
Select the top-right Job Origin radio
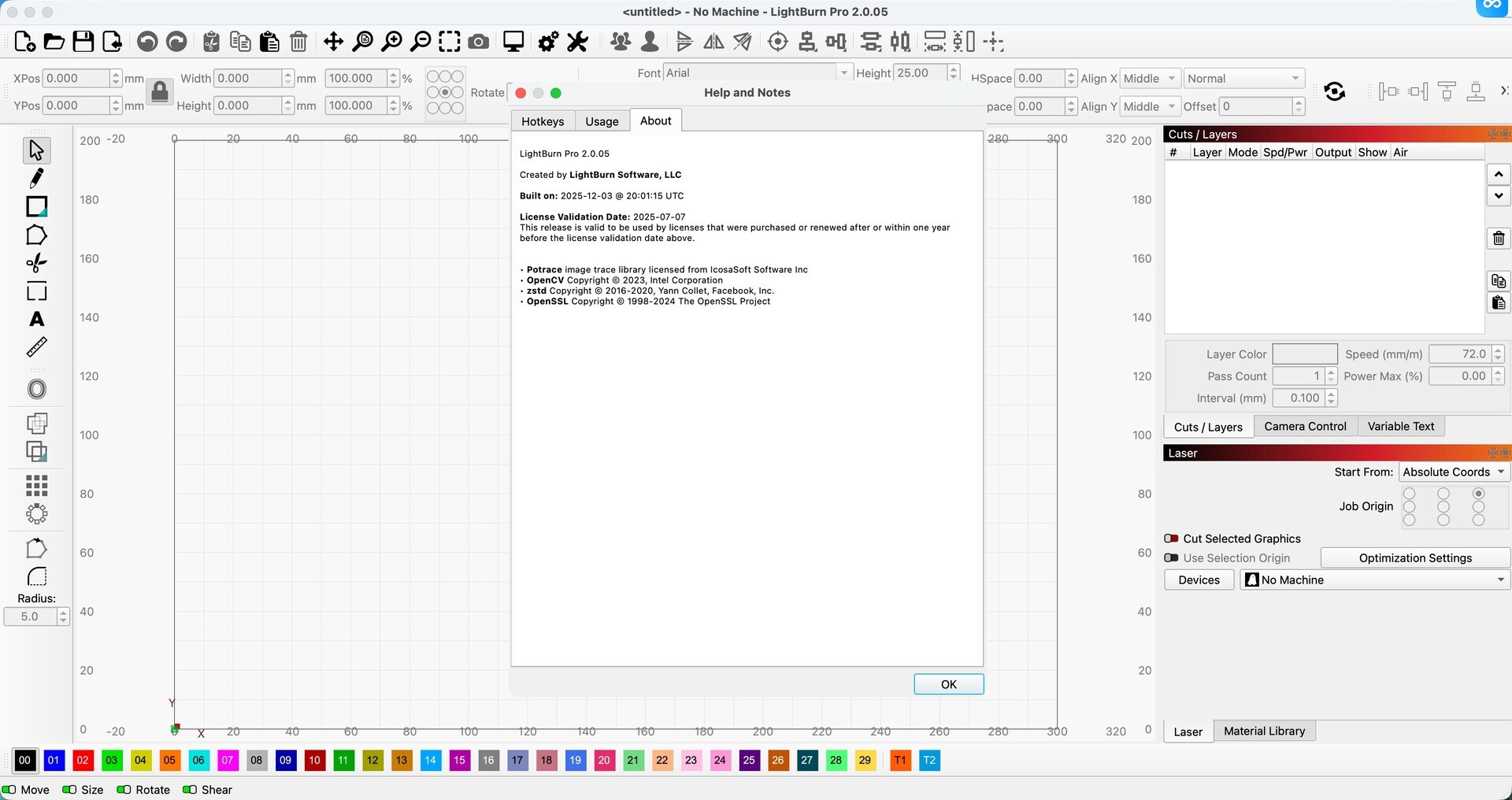tap(1478, 494)
